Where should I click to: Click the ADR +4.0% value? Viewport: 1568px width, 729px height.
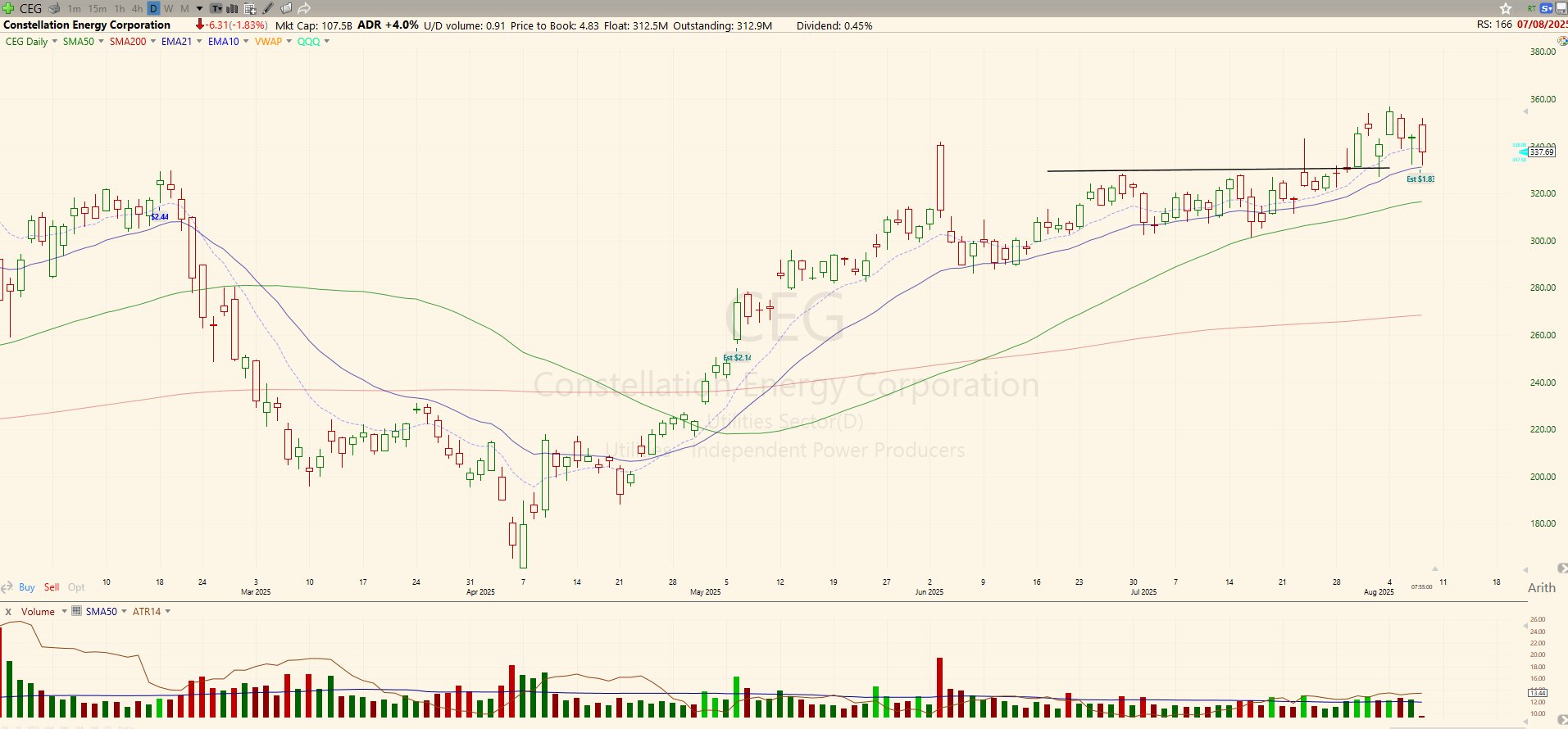coord(388,25)
